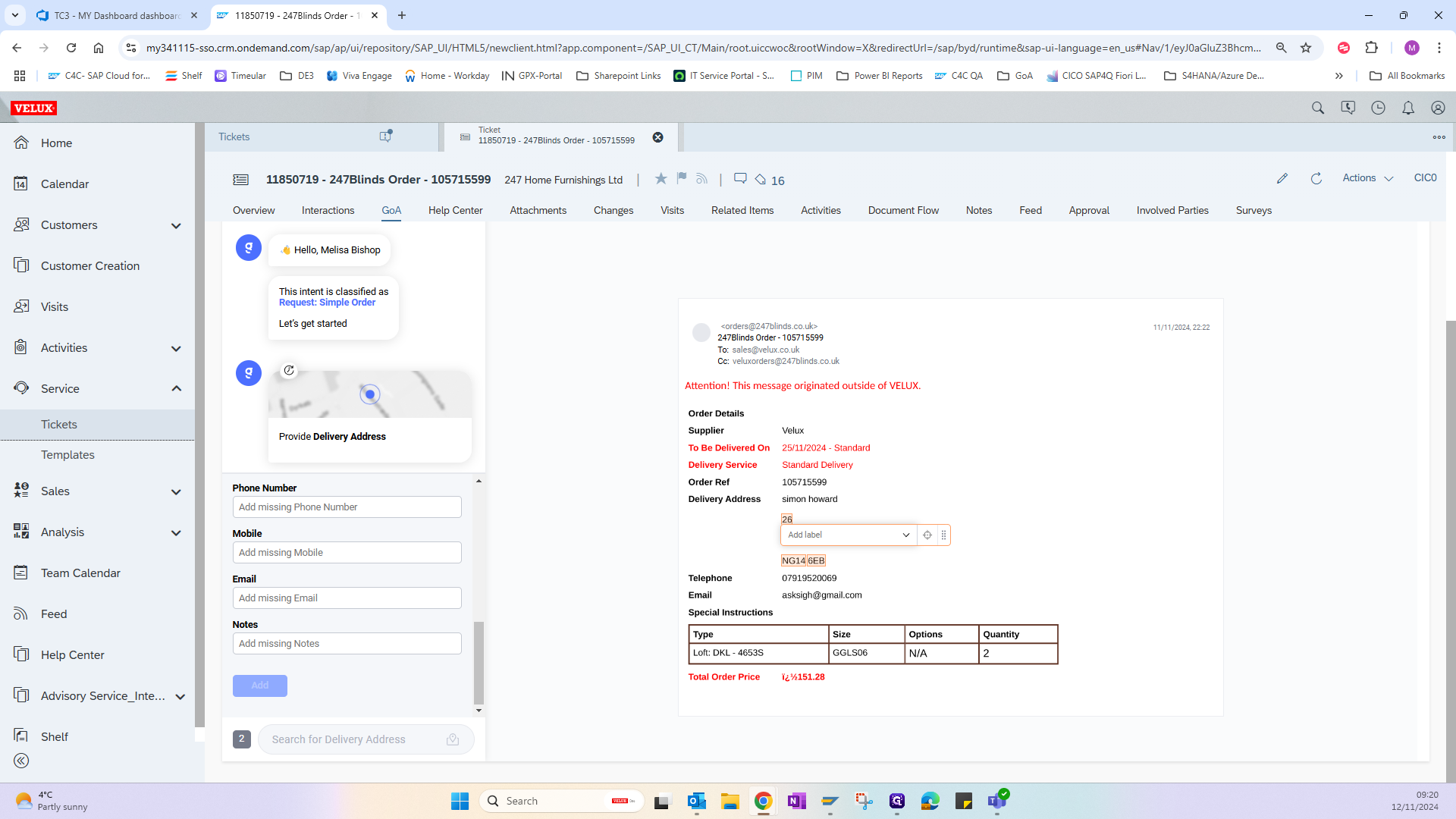Viewport: 1456px width, 819px height.
Task: Open the notifications bell icon
Action: pyautogui.click(x=1408, y=108)
